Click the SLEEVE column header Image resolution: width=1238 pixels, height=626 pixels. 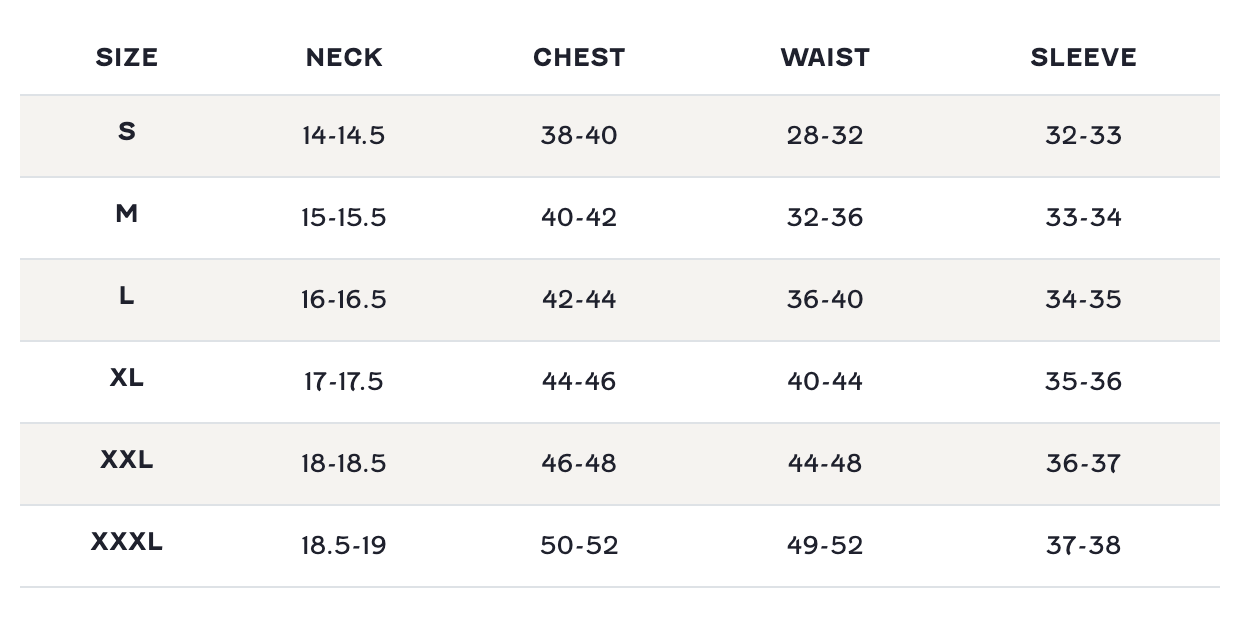[1083, 58]
